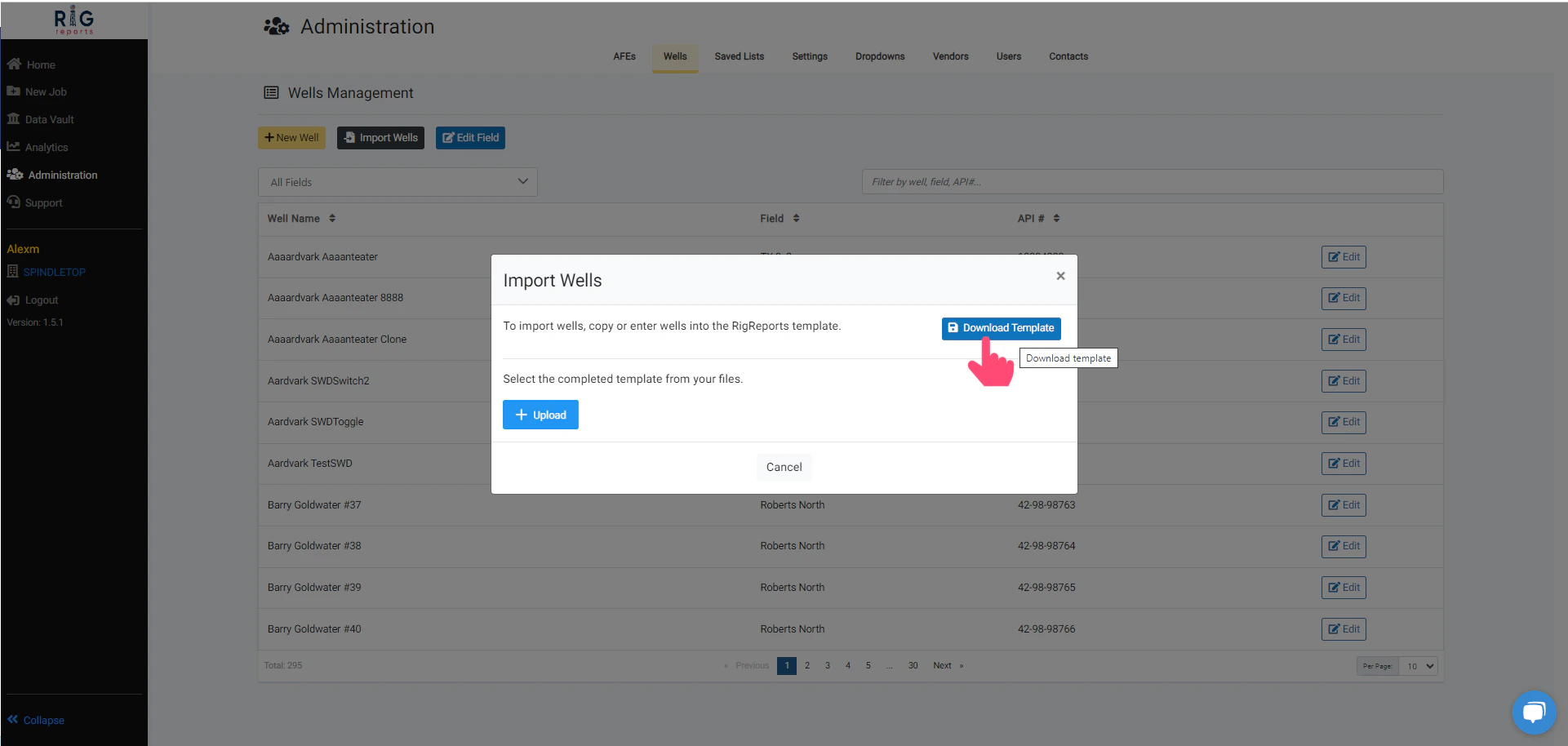Click the RIG reports logo

tap(73, 20)
